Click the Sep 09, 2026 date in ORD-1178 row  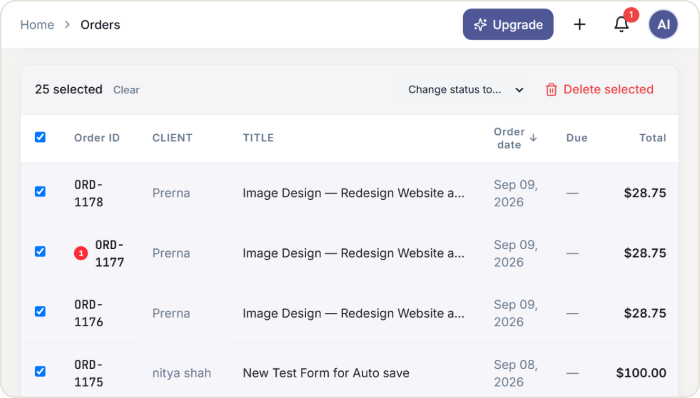tap(516, 193)
